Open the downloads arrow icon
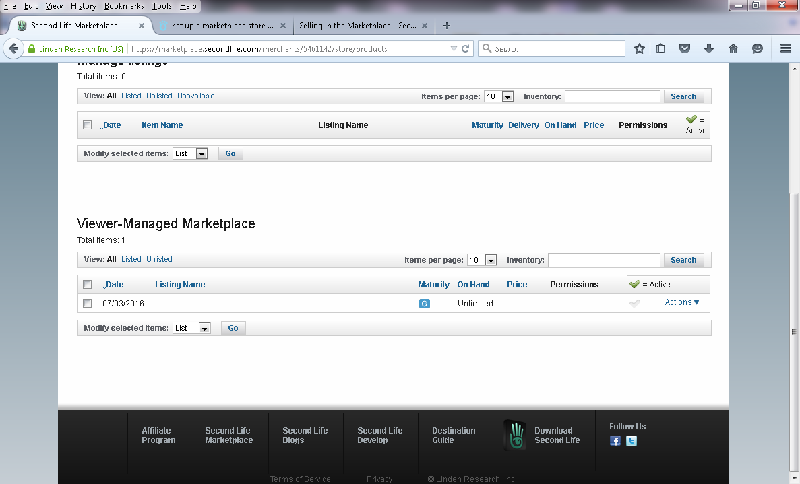The height and width of the screenshot is (484, 800). click(709, 48)
